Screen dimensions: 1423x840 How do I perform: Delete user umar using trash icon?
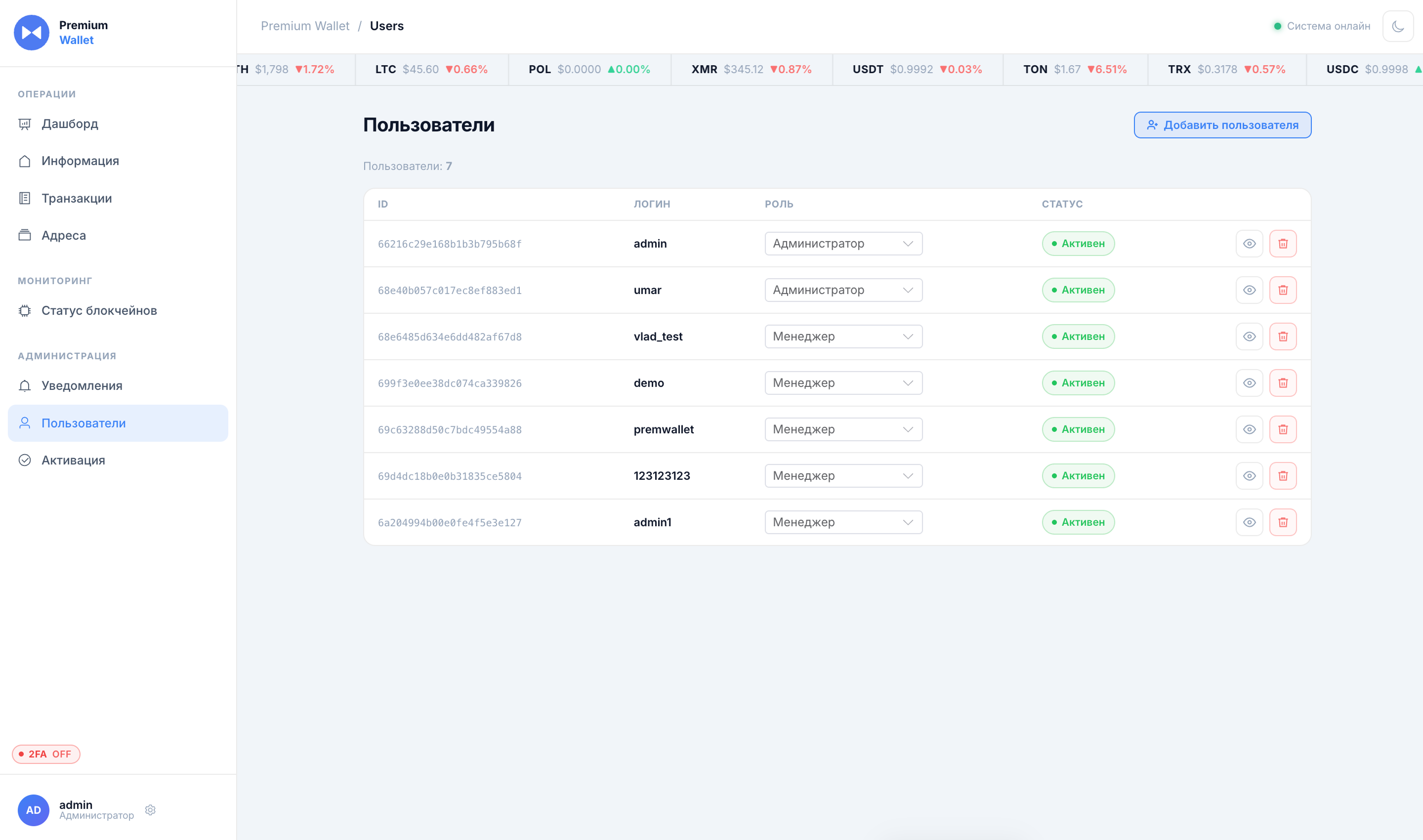click(1283, 291)
